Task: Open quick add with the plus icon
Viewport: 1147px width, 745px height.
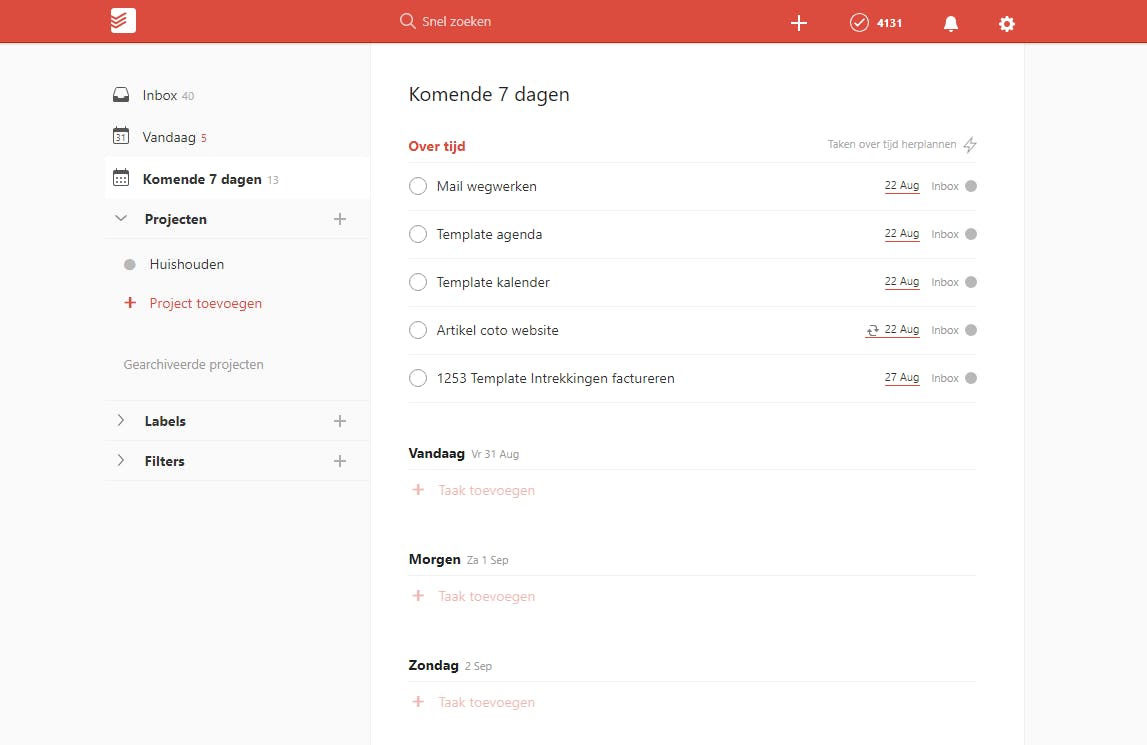Action: [798, 22]
